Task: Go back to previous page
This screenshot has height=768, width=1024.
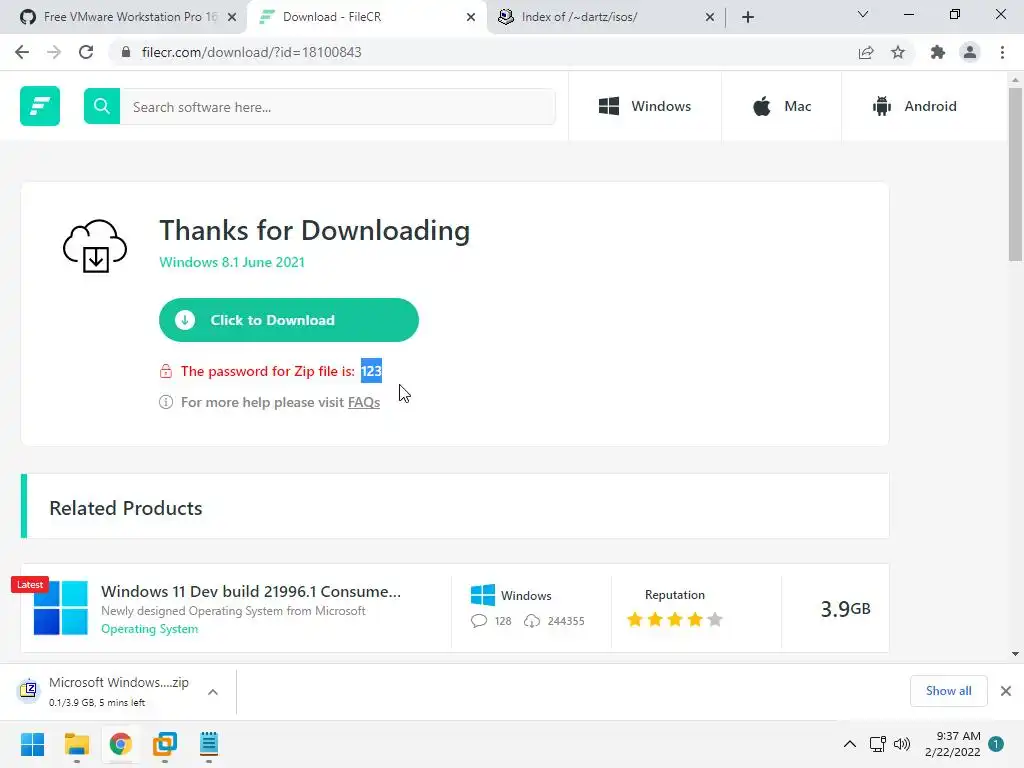Action: click(x=22, y=52)
